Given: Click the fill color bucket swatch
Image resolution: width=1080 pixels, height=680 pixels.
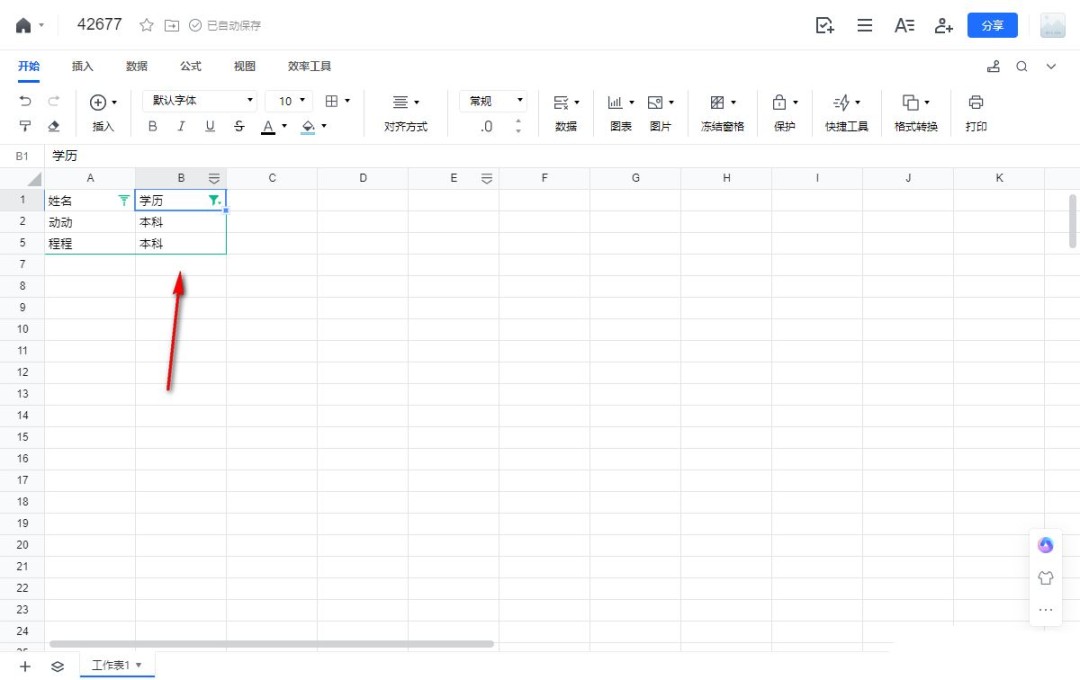Looking at the screenshot, I should point(308,126).
